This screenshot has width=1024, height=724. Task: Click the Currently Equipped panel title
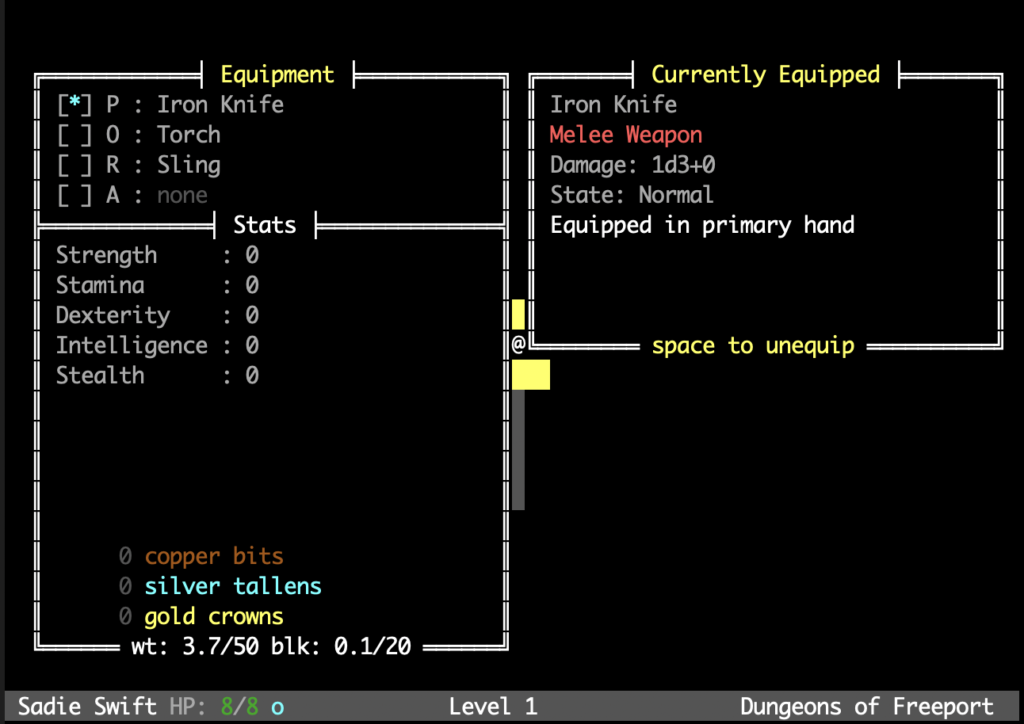(x=765, y=75)
